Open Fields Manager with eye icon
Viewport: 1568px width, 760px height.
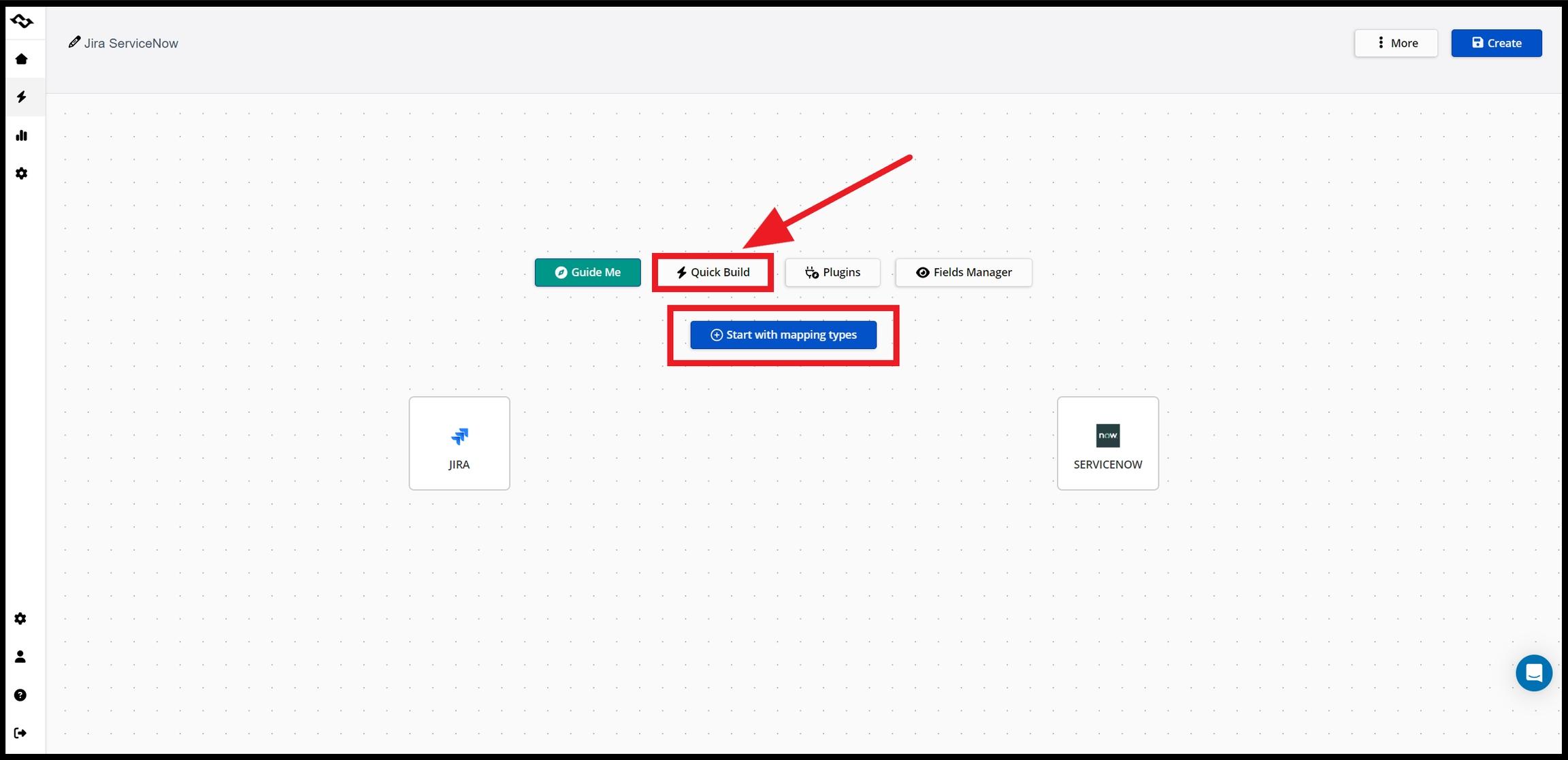[x=963, y=272]
